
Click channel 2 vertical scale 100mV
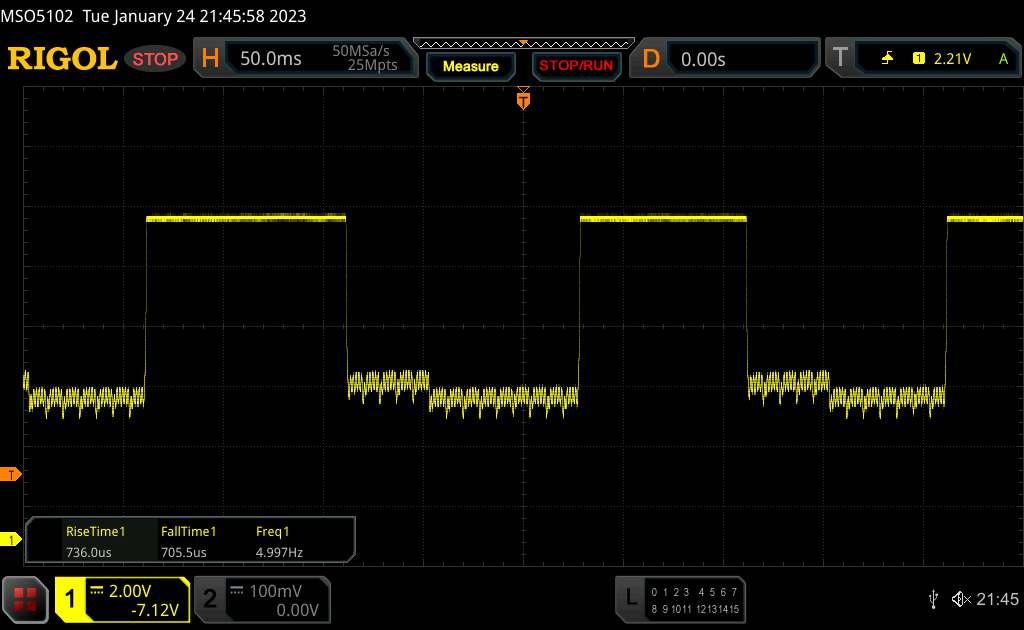(x=275, y=591)
